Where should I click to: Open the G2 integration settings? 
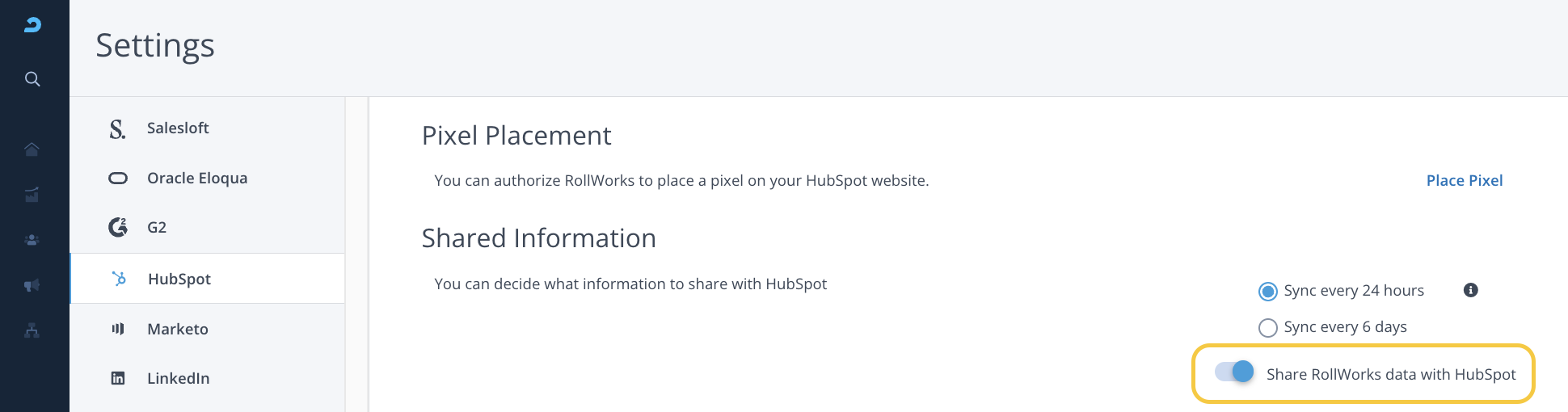tap(157, 228)
